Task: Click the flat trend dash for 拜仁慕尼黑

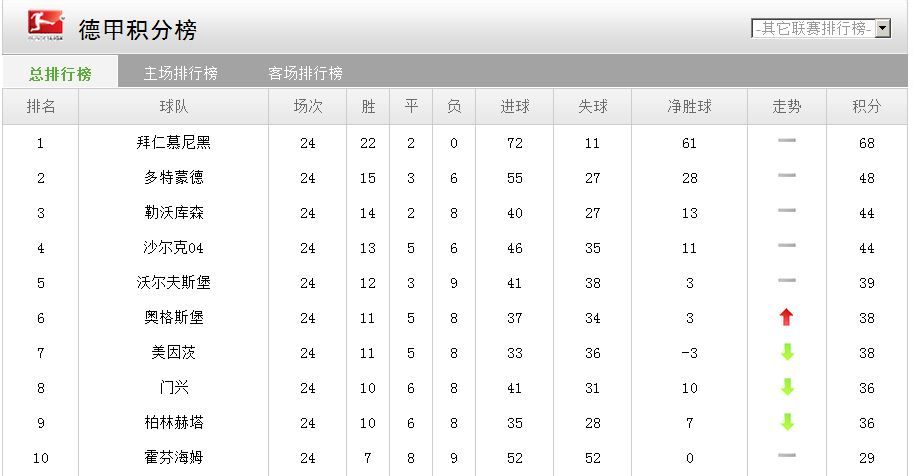Action: coord(786,142)
